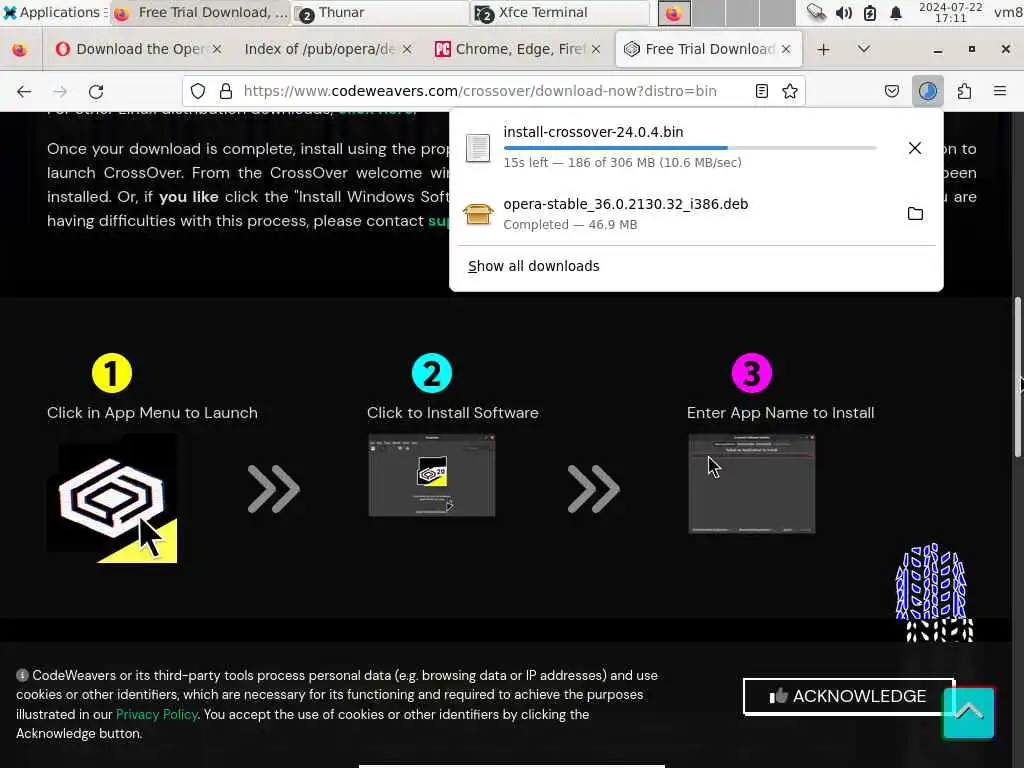
Task: Click the teal scroll-to-top arrow button
Action: click(x=968, y=712)
